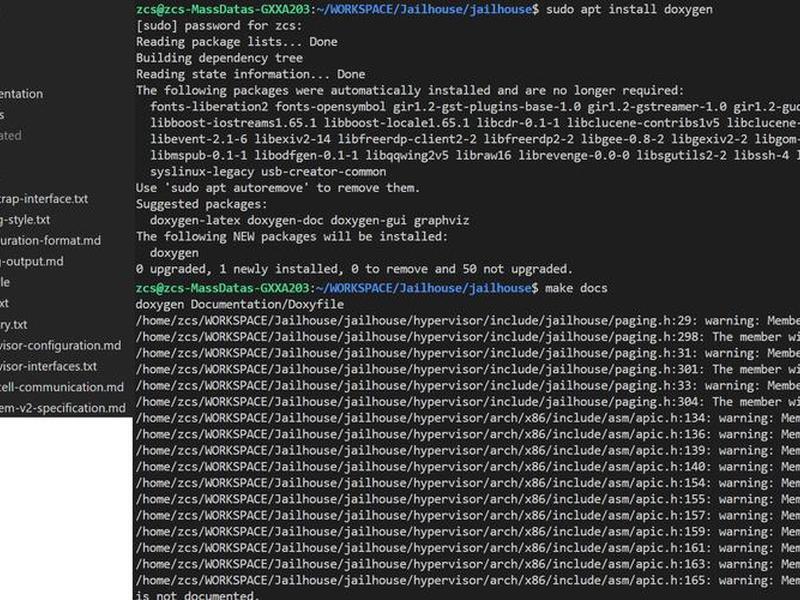Image resolution: width=800 pixels, height=600 pixels.
Task: Open the file ending in em-v2-specification.md
Action: 63,408
